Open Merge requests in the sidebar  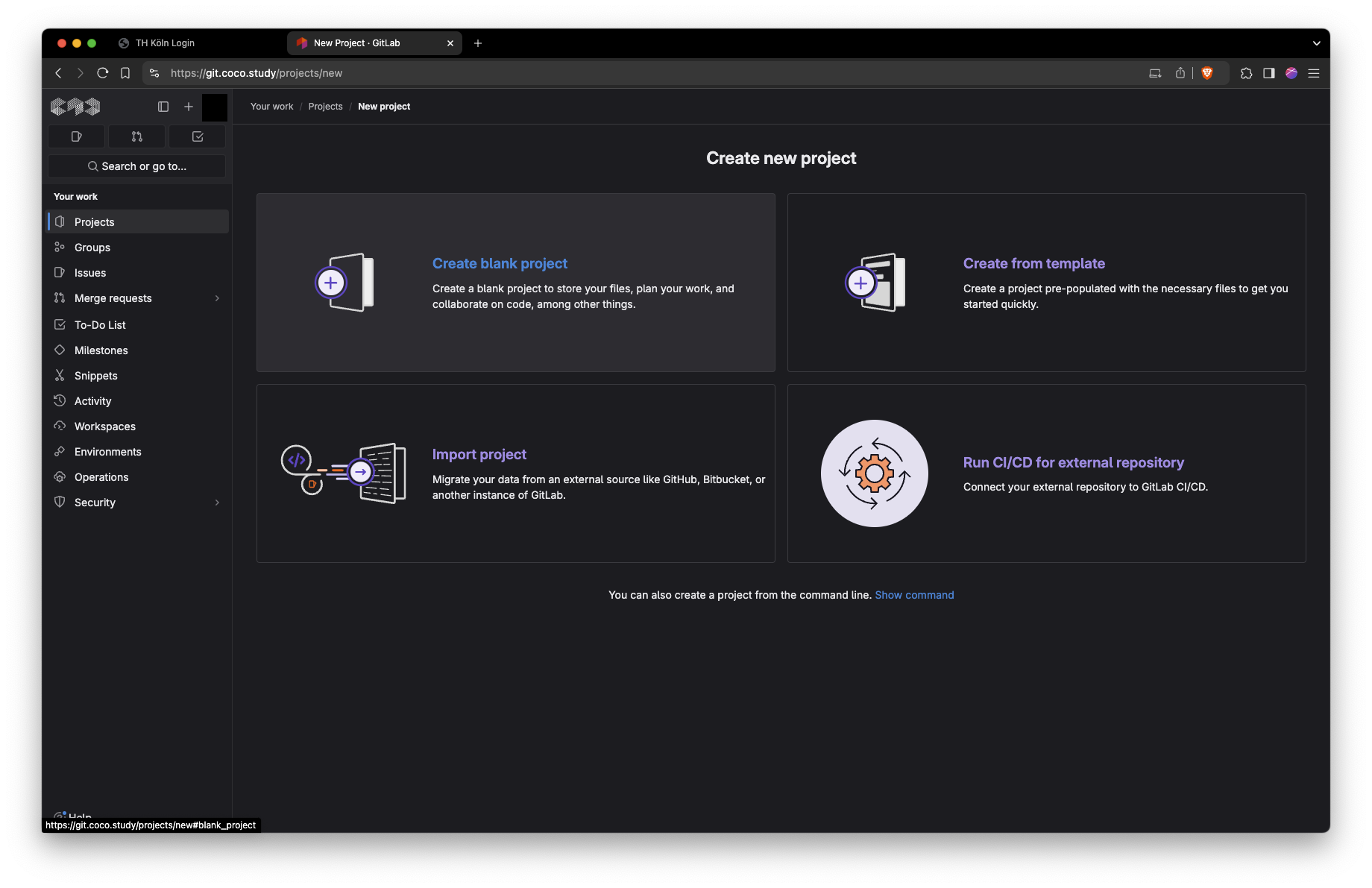point(137,297)
